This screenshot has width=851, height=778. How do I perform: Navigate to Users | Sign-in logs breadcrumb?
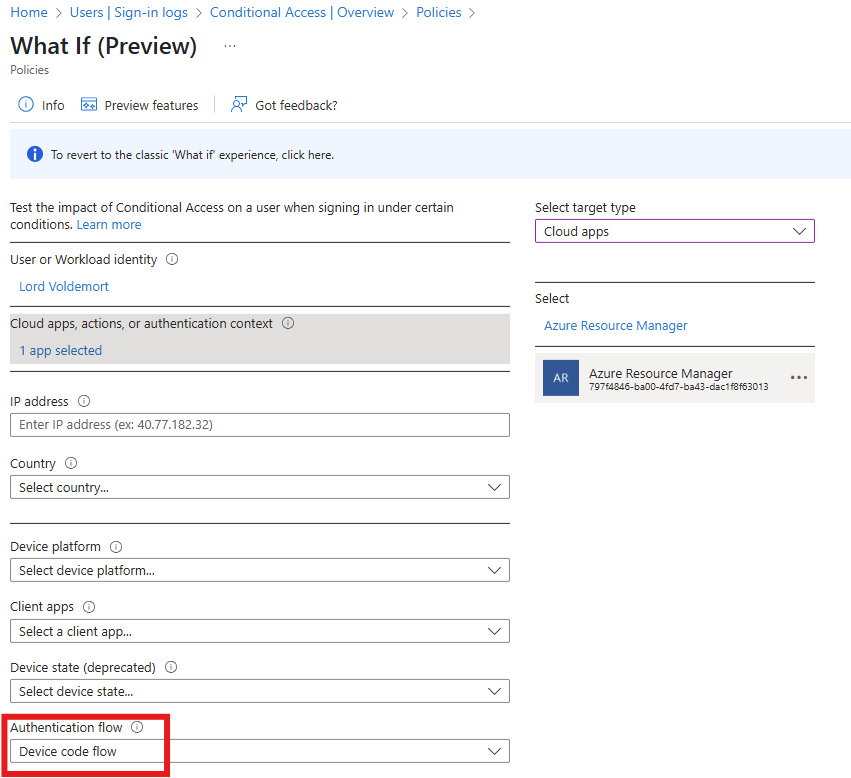pyautogui.click(x=127, y=13)
